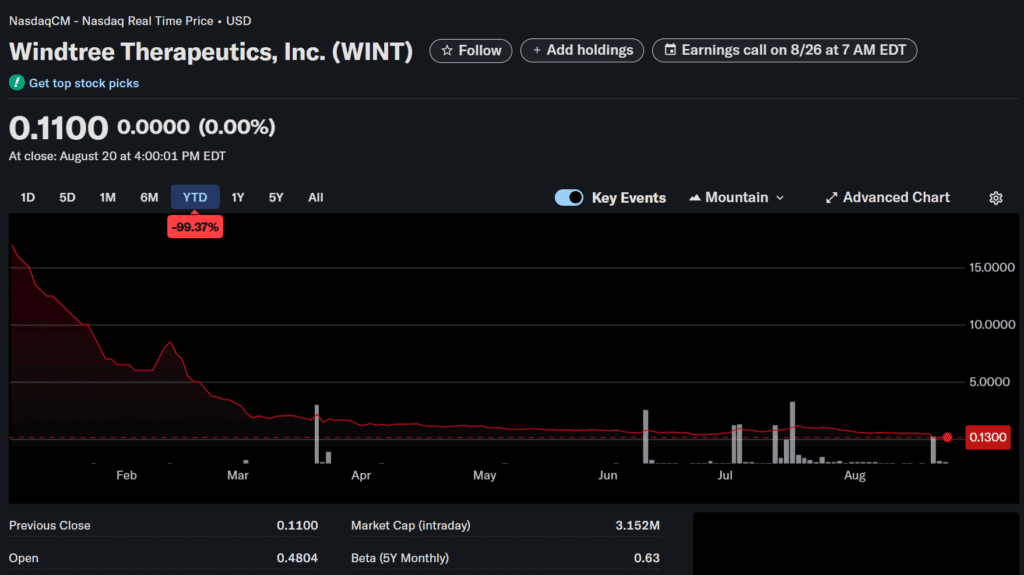Click the Mountain chart type icon
This screenshot has width=1024, height=575.
point(695,197)
